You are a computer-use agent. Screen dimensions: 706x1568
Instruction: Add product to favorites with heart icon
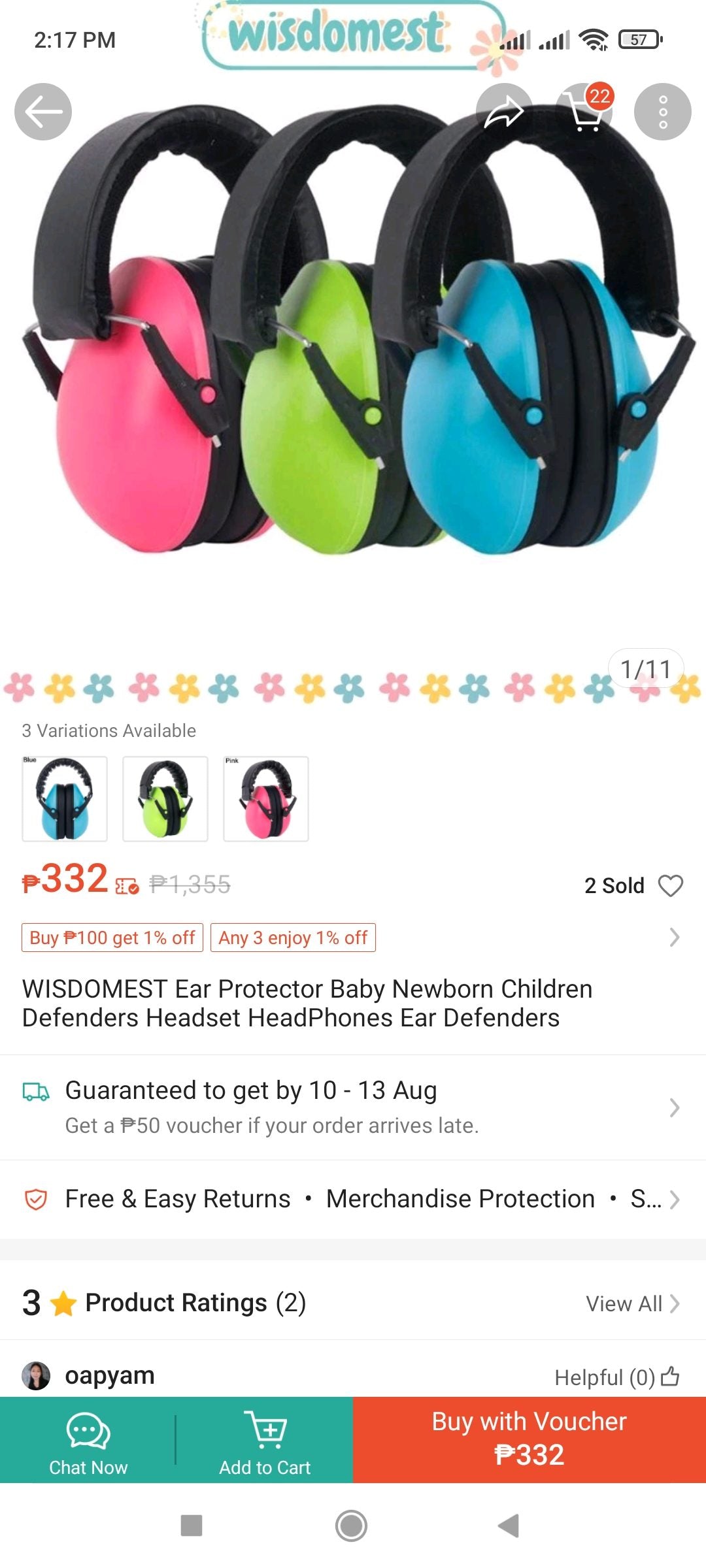[x=671, y=885]
